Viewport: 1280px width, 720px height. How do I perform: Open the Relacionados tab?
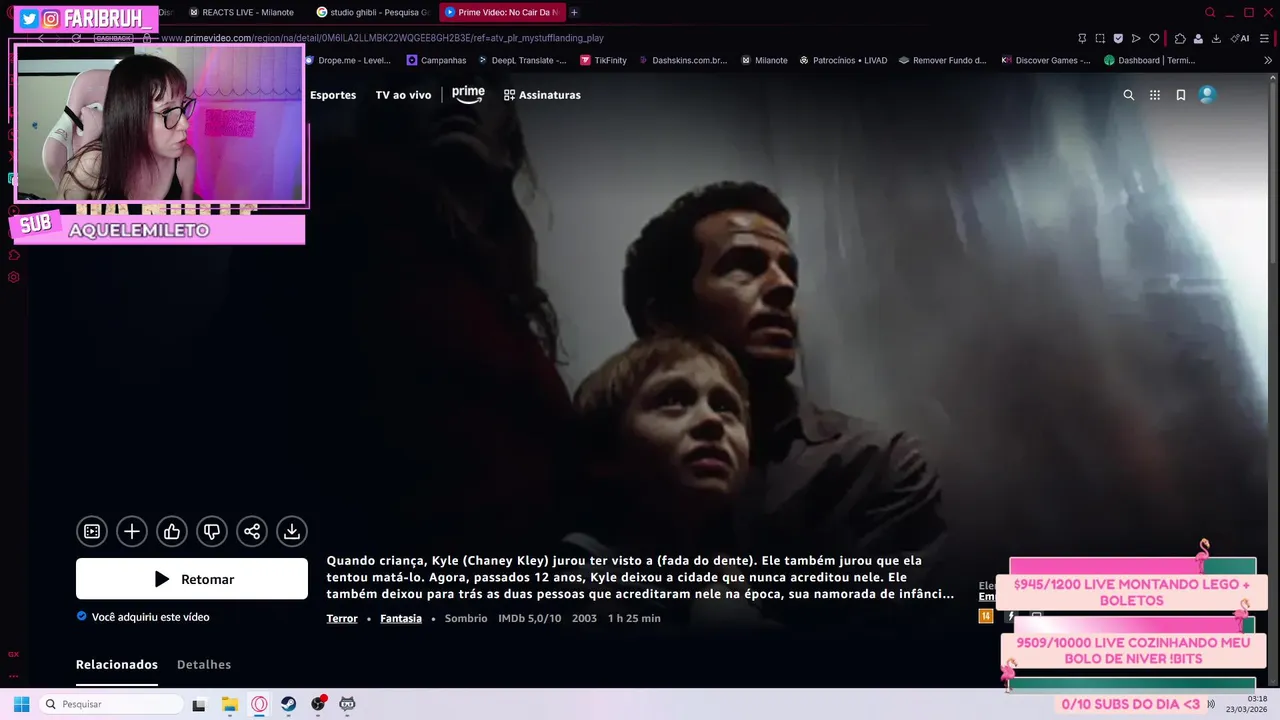point(117,665)
